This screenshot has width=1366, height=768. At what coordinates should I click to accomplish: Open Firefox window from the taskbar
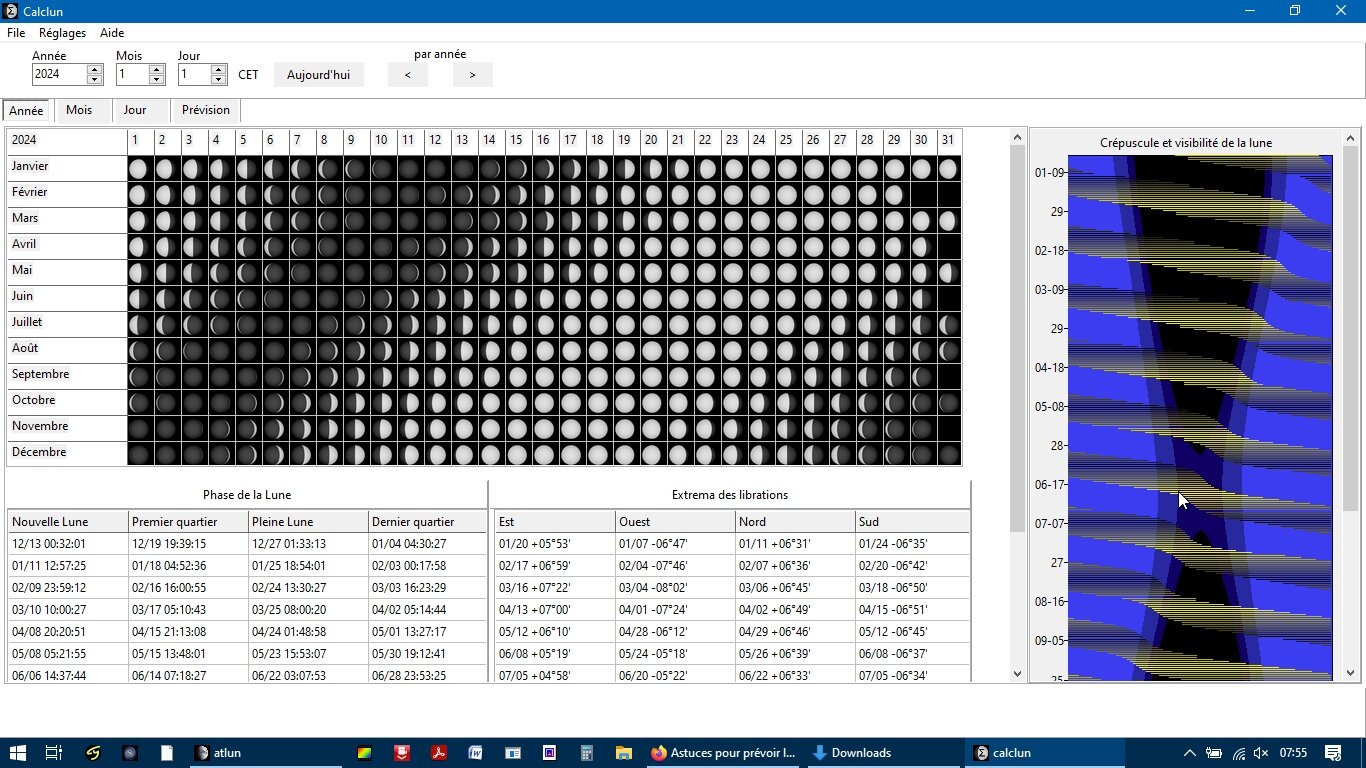pyautogui.click(x=723, y=753)
